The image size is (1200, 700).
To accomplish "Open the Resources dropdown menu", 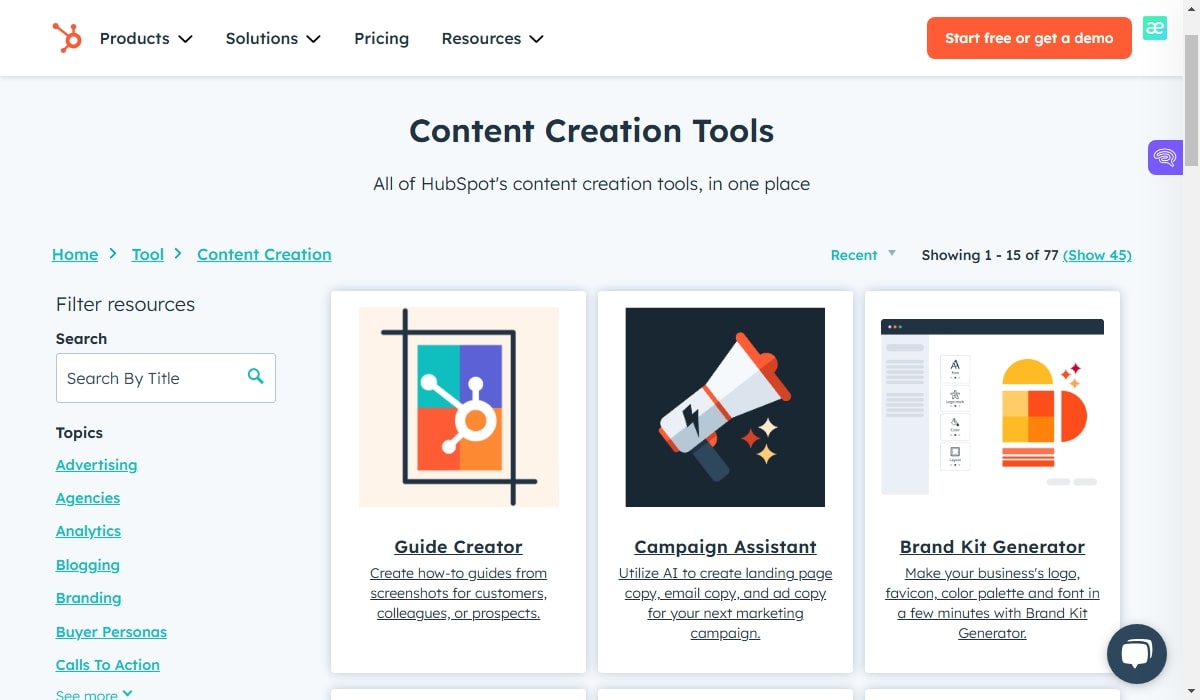I will (492, 38).
